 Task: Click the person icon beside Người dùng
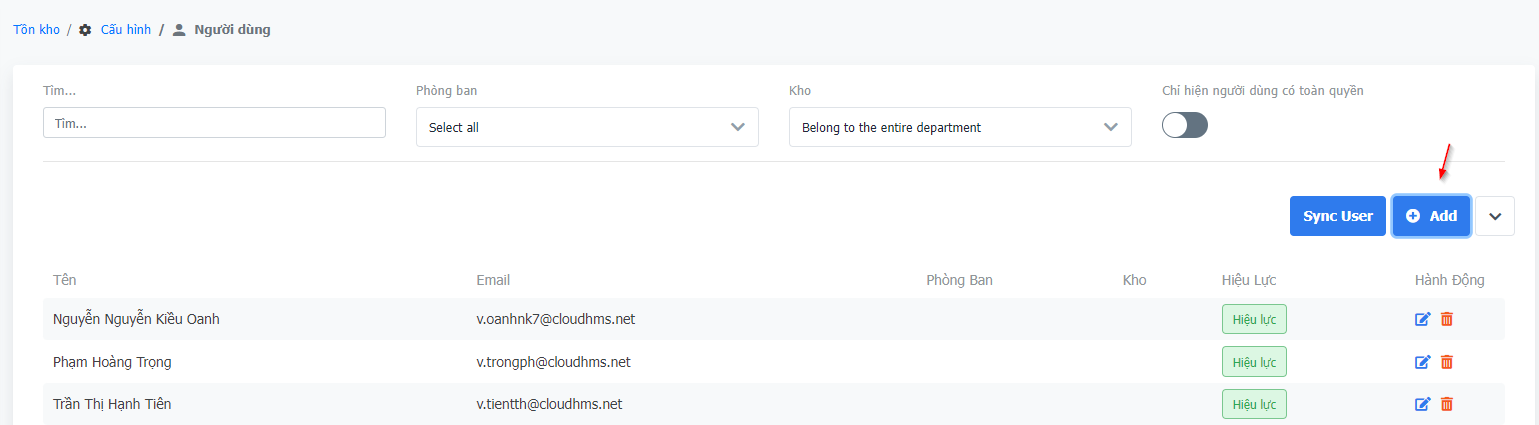pyautogui.click(x=179, y=30)
